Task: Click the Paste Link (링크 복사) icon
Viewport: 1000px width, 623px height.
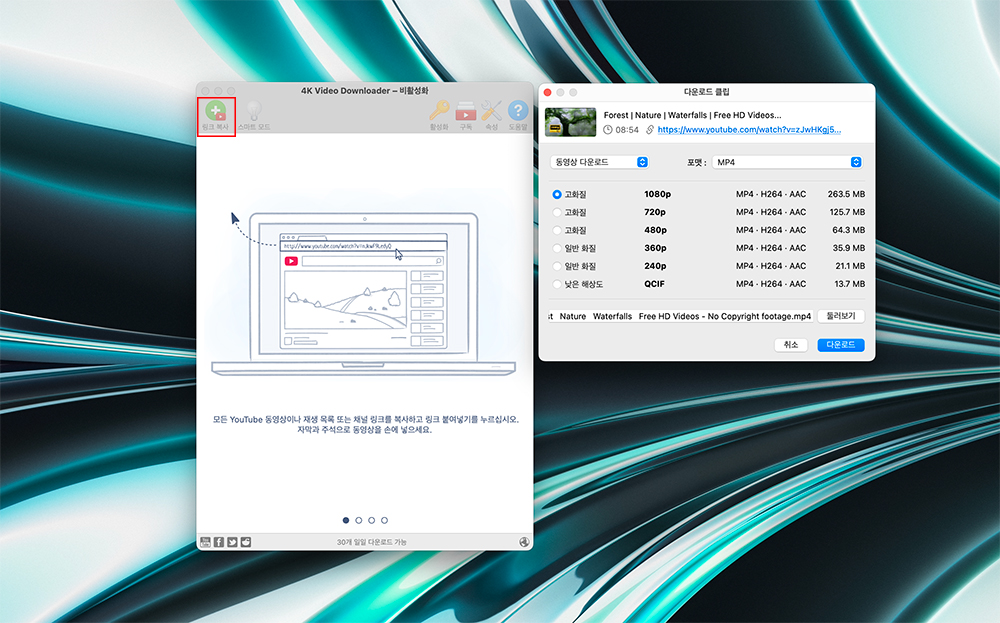Action: coord(216,112)
